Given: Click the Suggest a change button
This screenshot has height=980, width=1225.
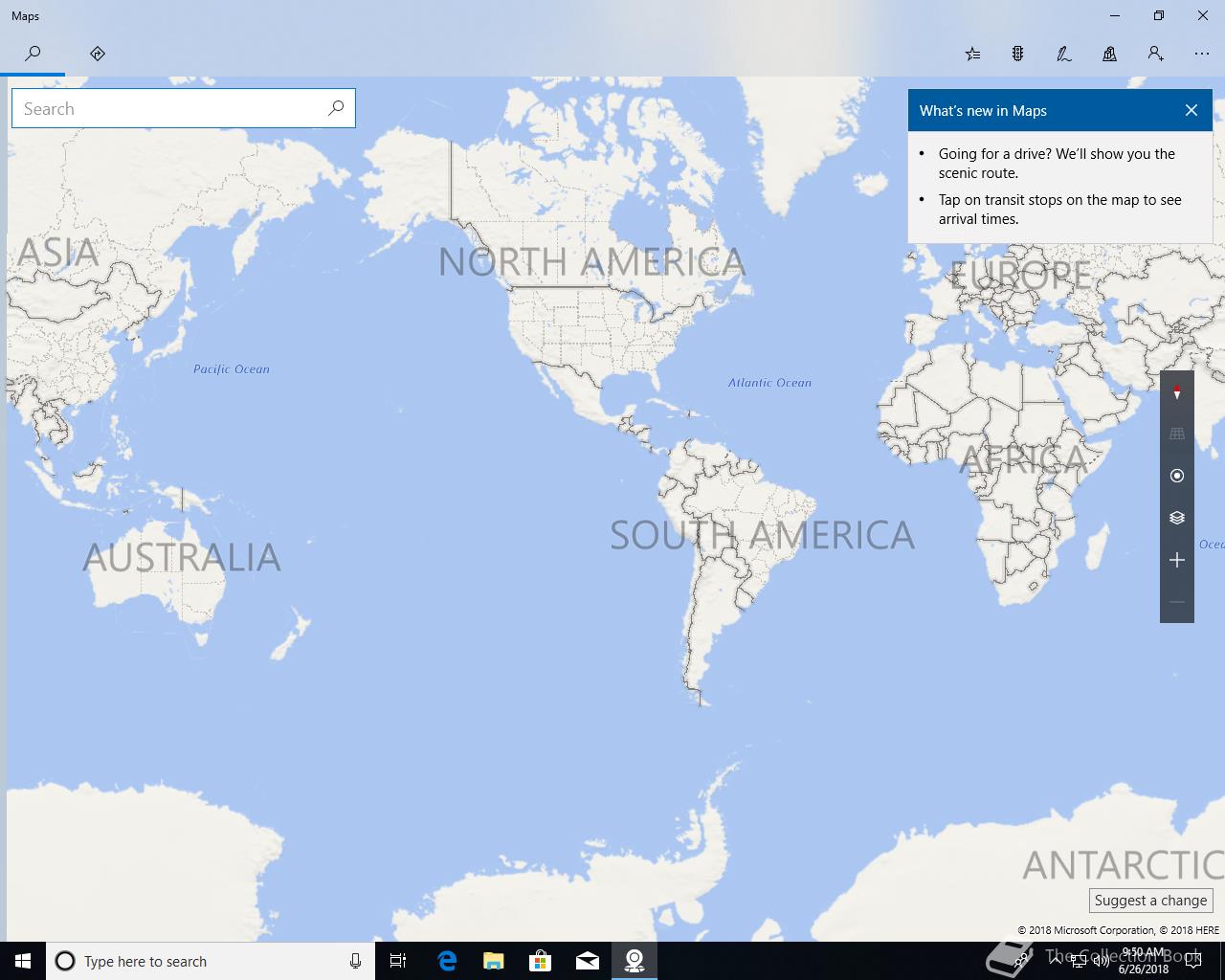Looking at the screenshot, I should [x=1151, y=901].
